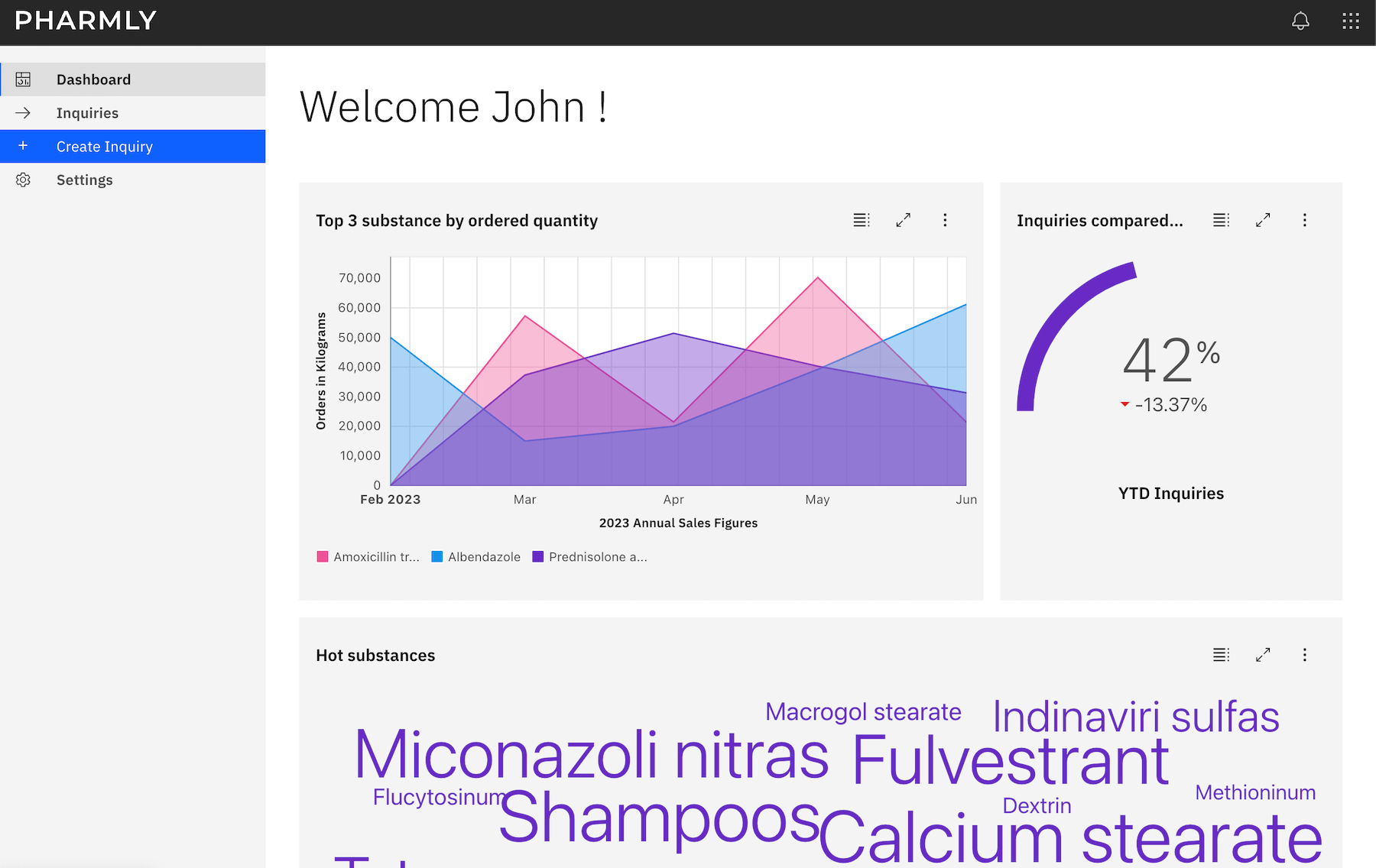The height and width of the screenshot is (868, 1376).
Task: Open the notifications bell icon
Action: (1300, 21)
